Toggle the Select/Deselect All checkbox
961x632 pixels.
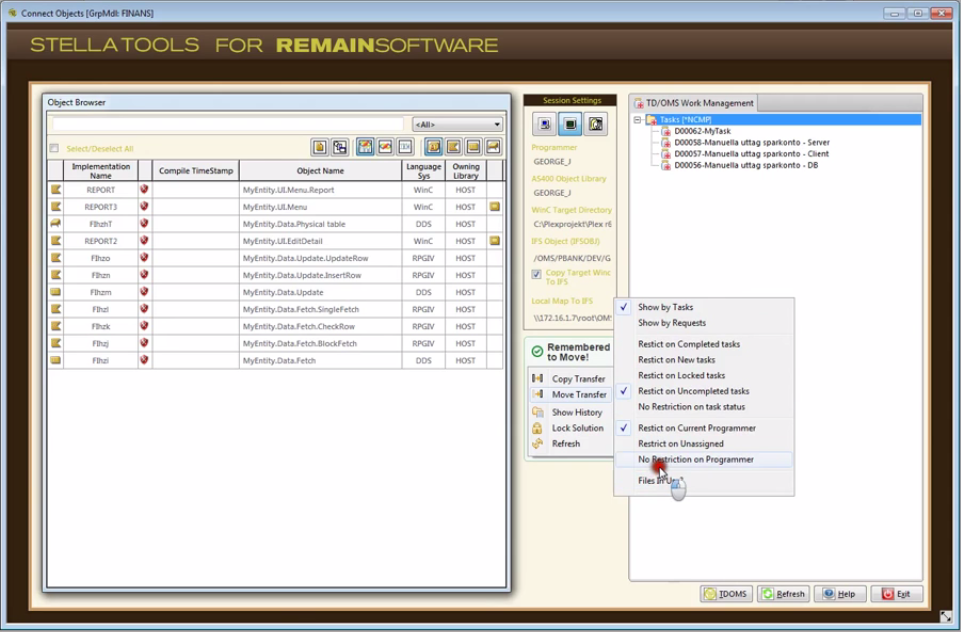click(54, 148)
